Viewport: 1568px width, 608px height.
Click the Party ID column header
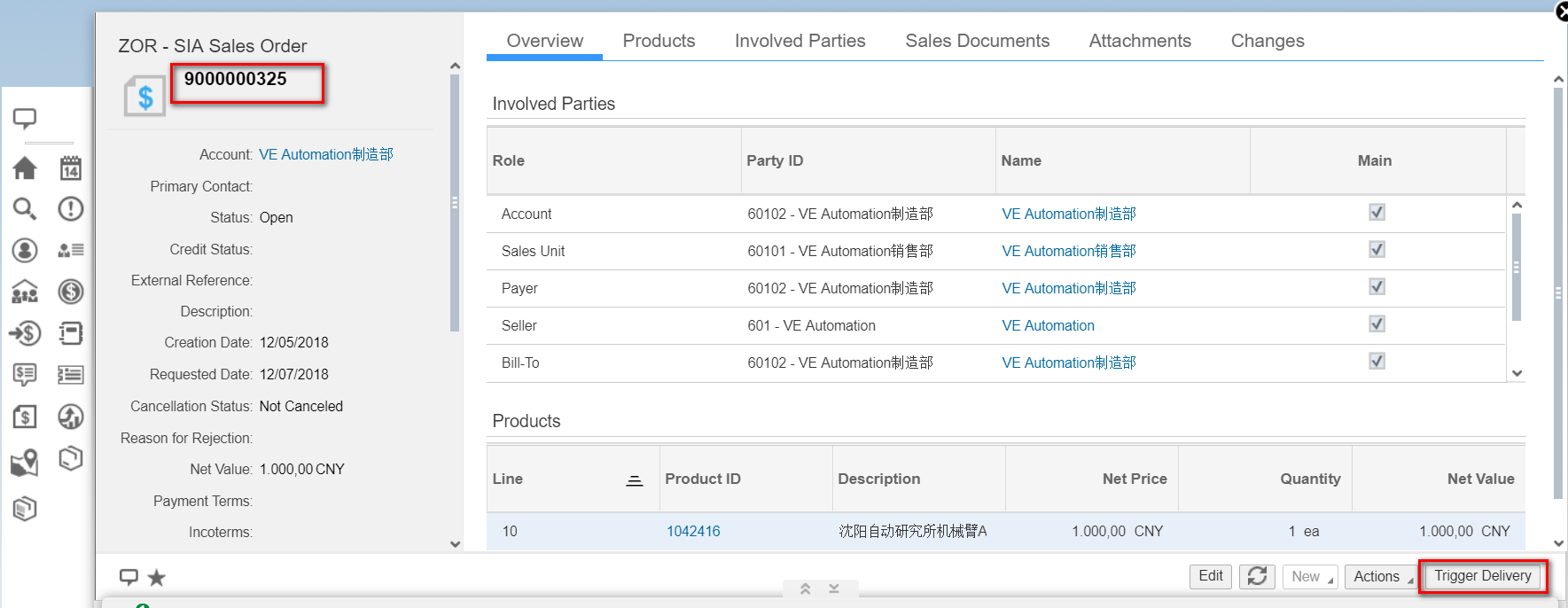[x=868, y=160]
